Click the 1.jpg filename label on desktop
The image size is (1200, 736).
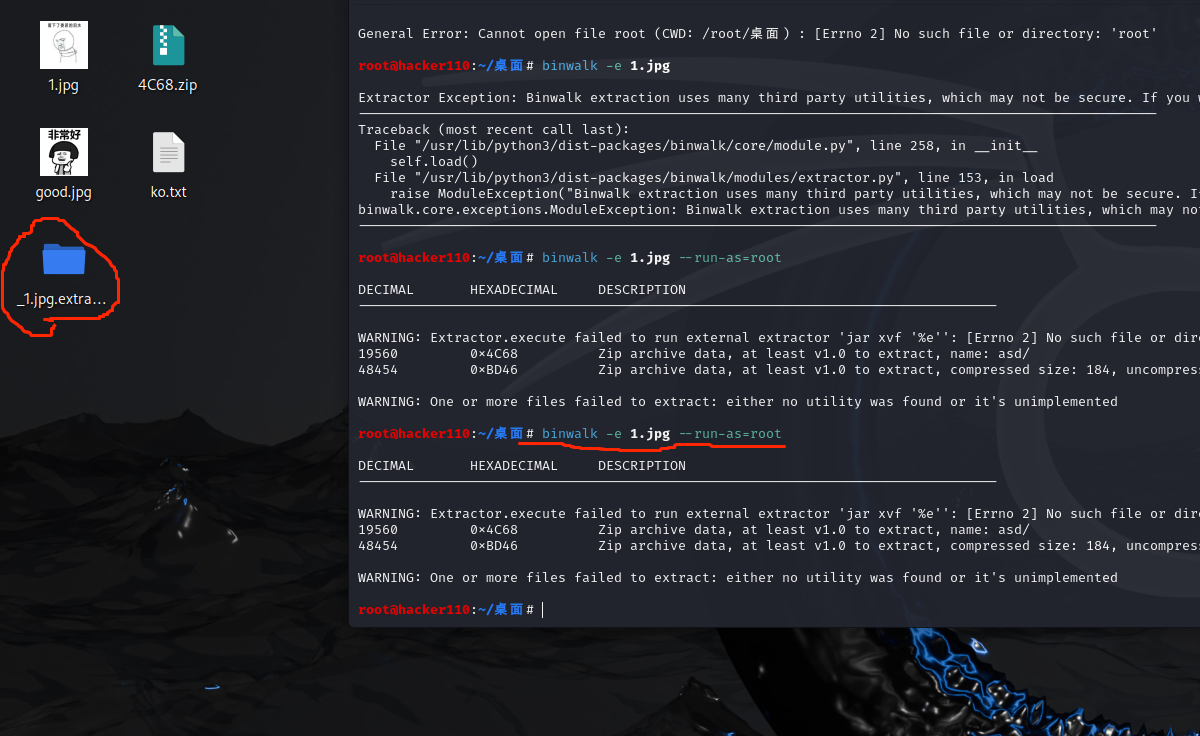[63, 85]
